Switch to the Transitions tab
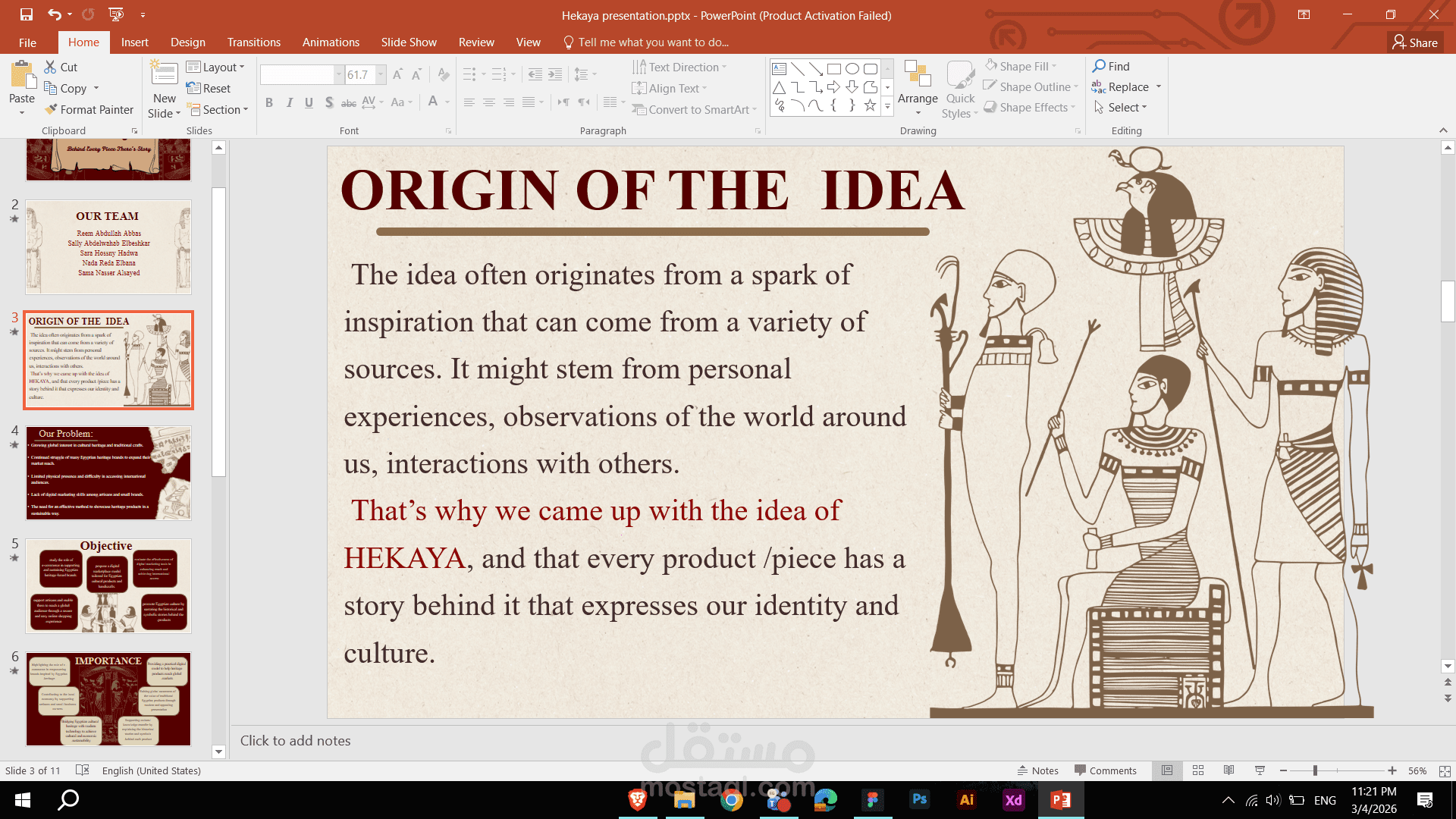The height and width of the screenshot is (819, 1456). tap(253, 42)
